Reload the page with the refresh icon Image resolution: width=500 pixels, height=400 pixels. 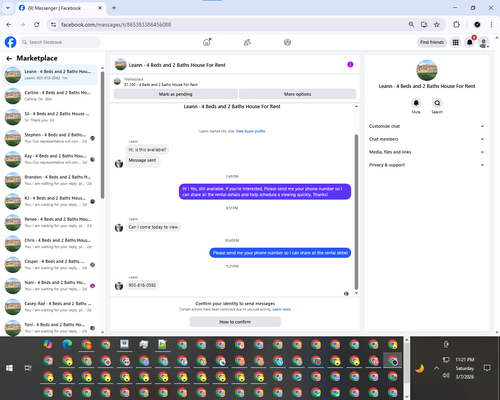(x=37, y=25)
